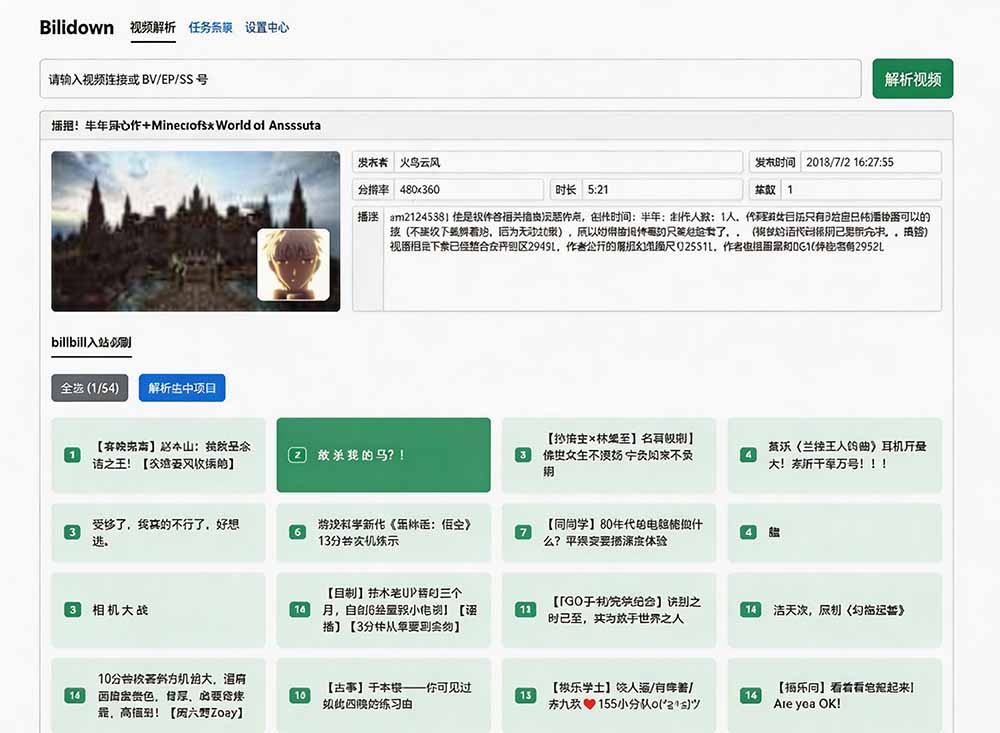Toggle the card with red heart emoji
This screenshot has height=733, width=1000.
tap(609, 695)
